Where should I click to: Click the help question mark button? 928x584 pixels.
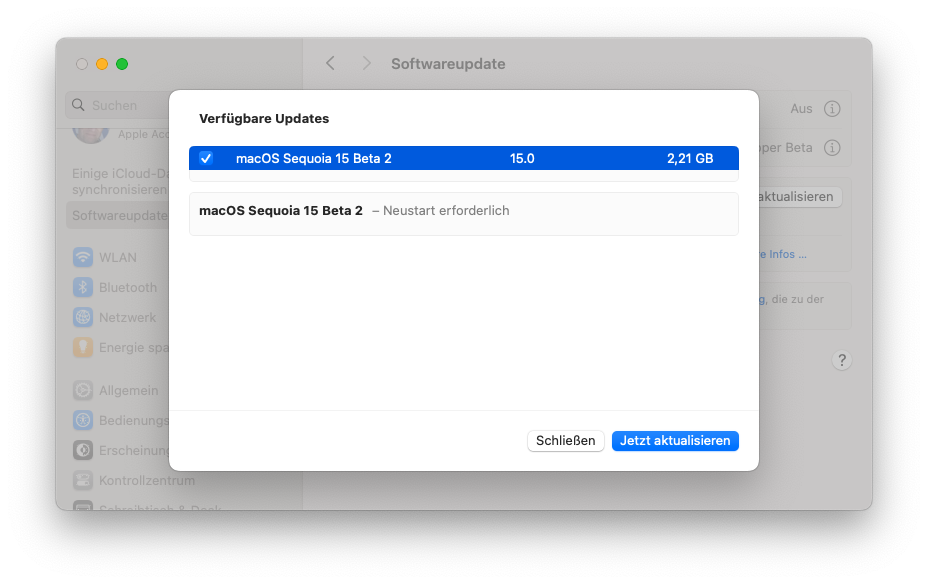click(x=842, y=360)
